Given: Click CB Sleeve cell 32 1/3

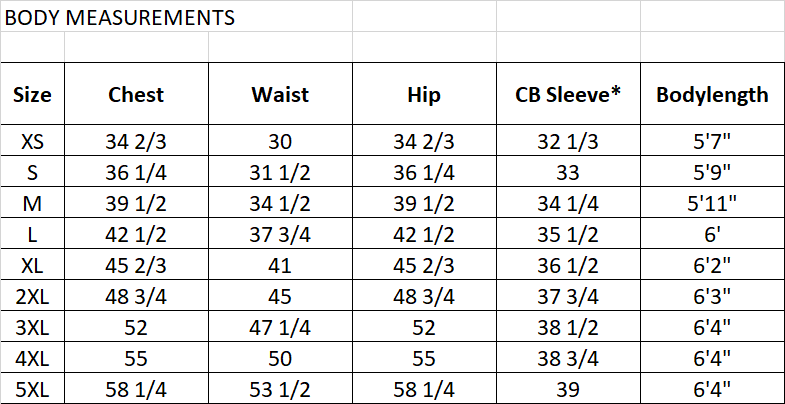Looking at the screenshot, I should 568,142.
